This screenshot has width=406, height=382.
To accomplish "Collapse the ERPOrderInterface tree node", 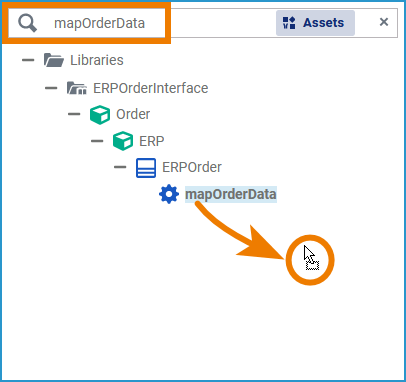I will [x=51, y=88].
